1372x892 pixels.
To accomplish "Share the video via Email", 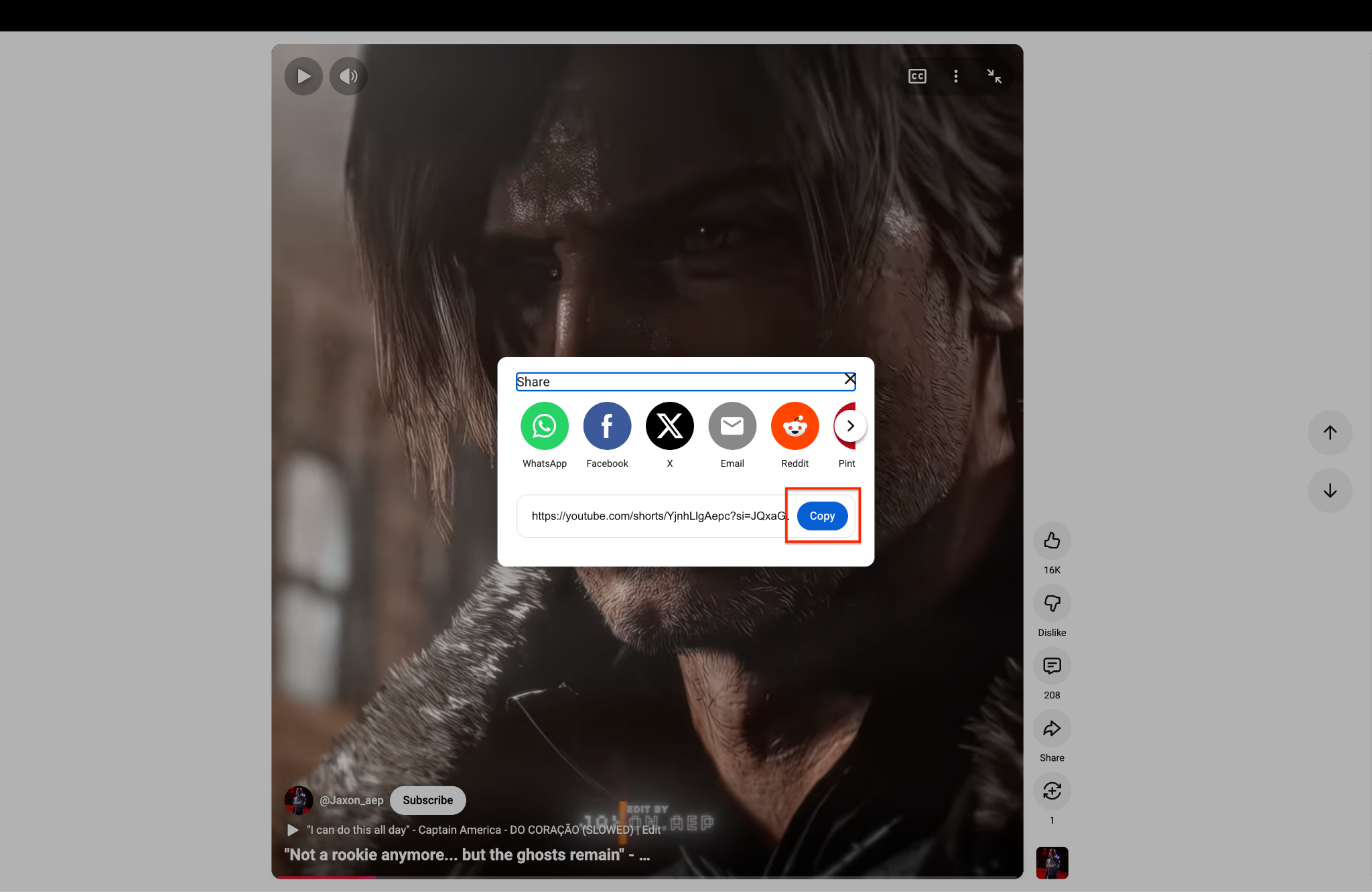I will click(x=732, y=426).
